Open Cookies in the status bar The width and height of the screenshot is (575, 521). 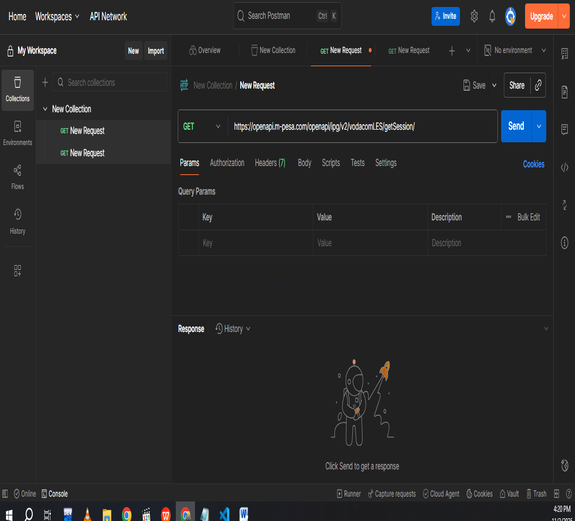click(x=479, y=494)
